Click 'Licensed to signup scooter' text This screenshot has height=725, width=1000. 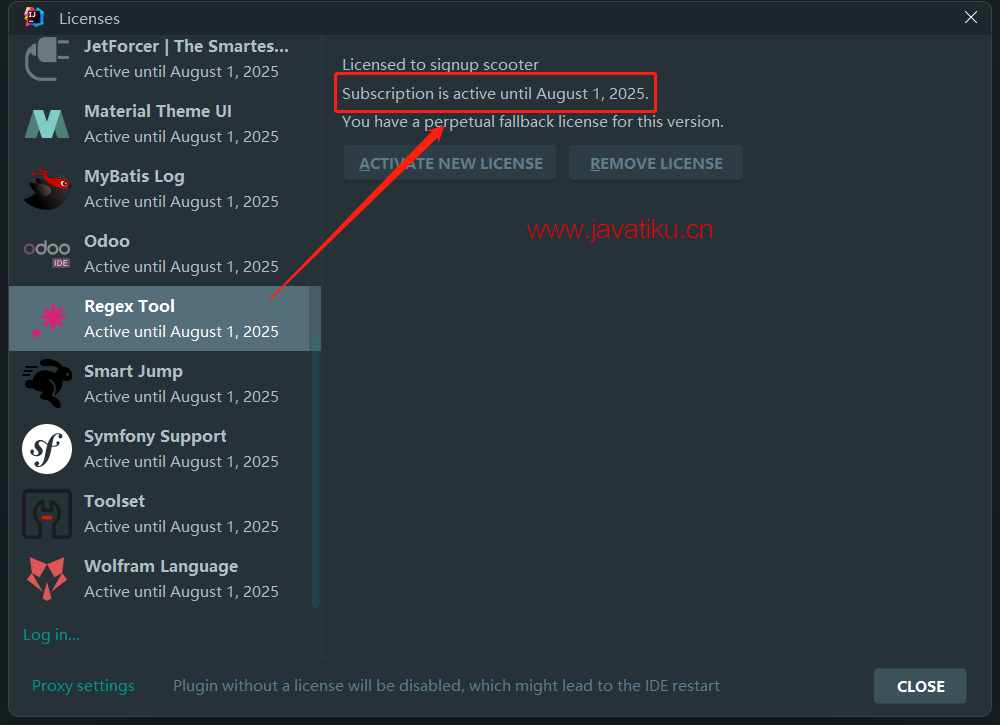tap(440, 65)
